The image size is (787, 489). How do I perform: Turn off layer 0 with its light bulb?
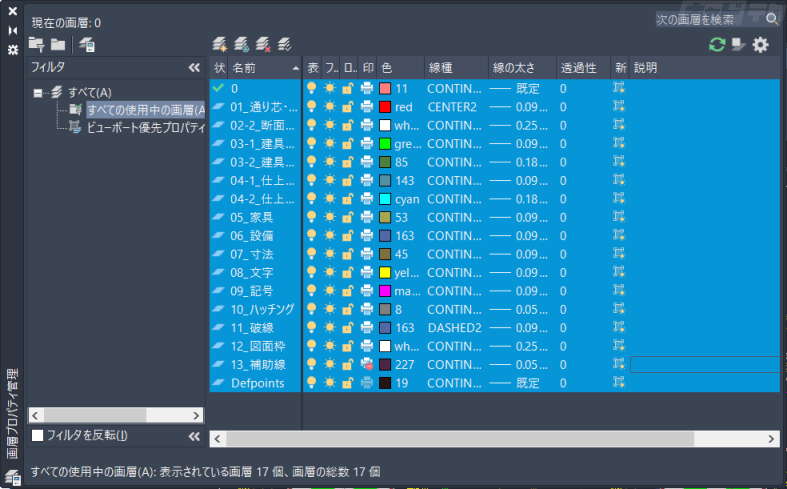312,88
